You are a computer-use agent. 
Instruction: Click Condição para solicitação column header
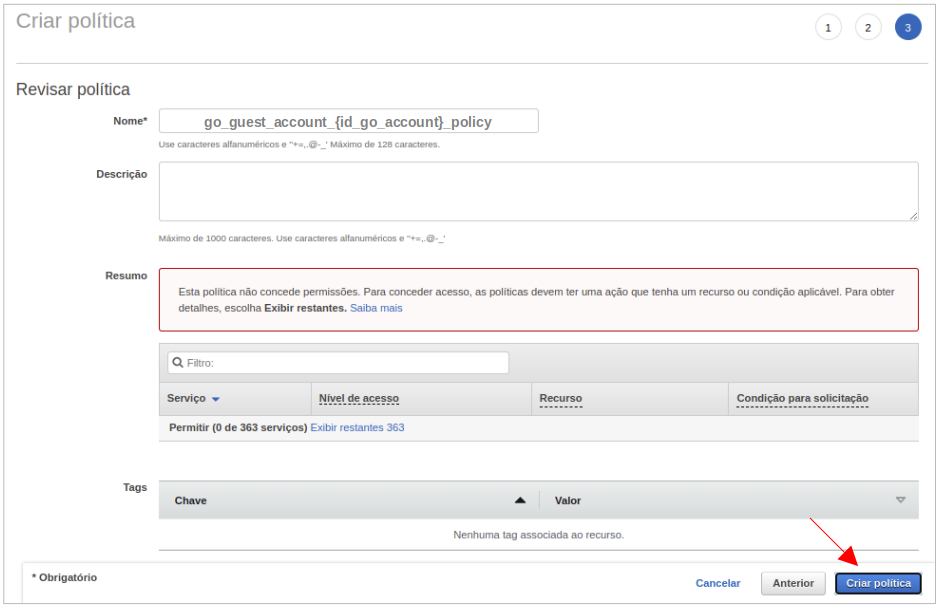point(802,398)
